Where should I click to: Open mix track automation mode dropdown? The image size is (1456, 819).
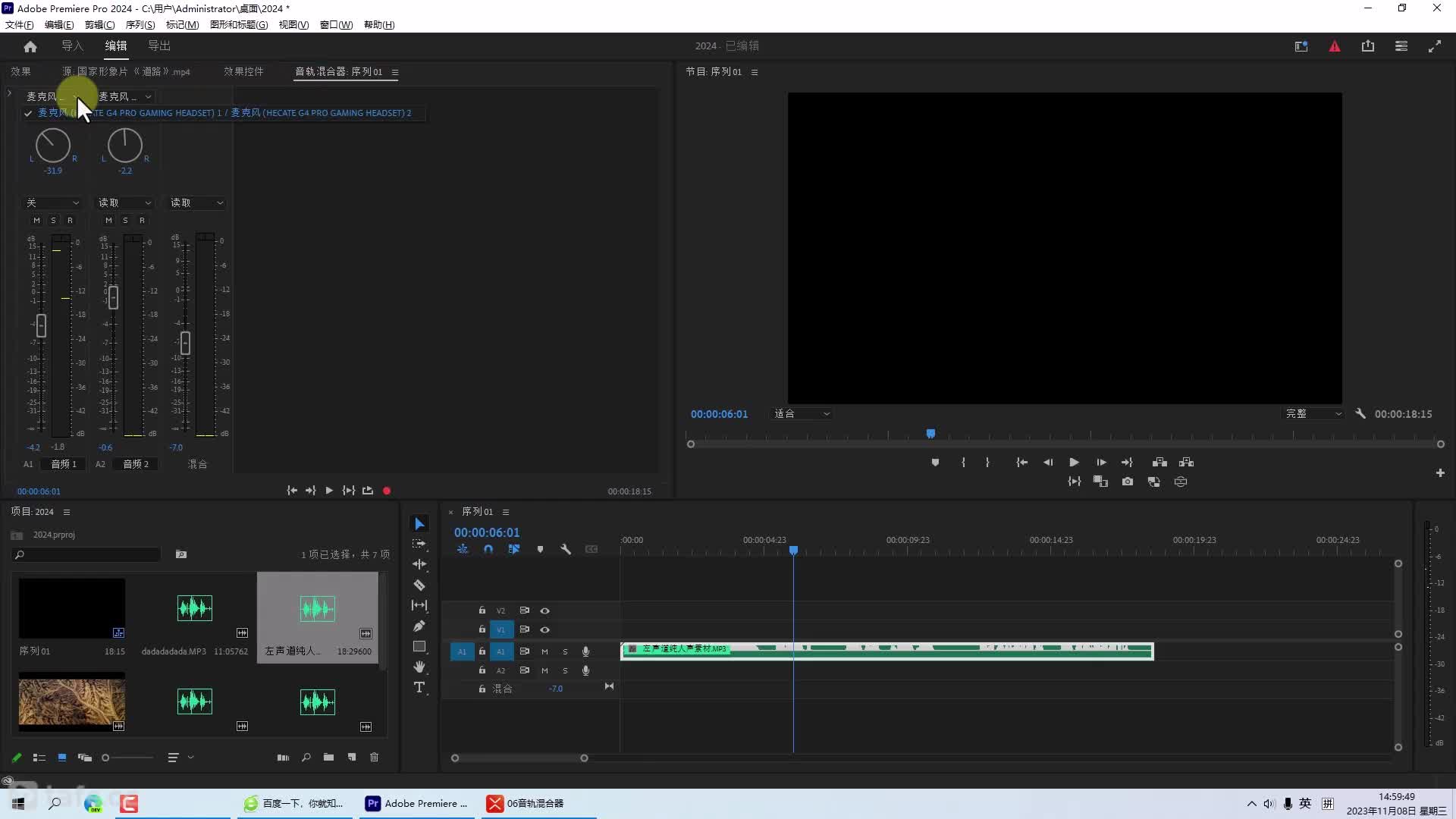(197, 203)
